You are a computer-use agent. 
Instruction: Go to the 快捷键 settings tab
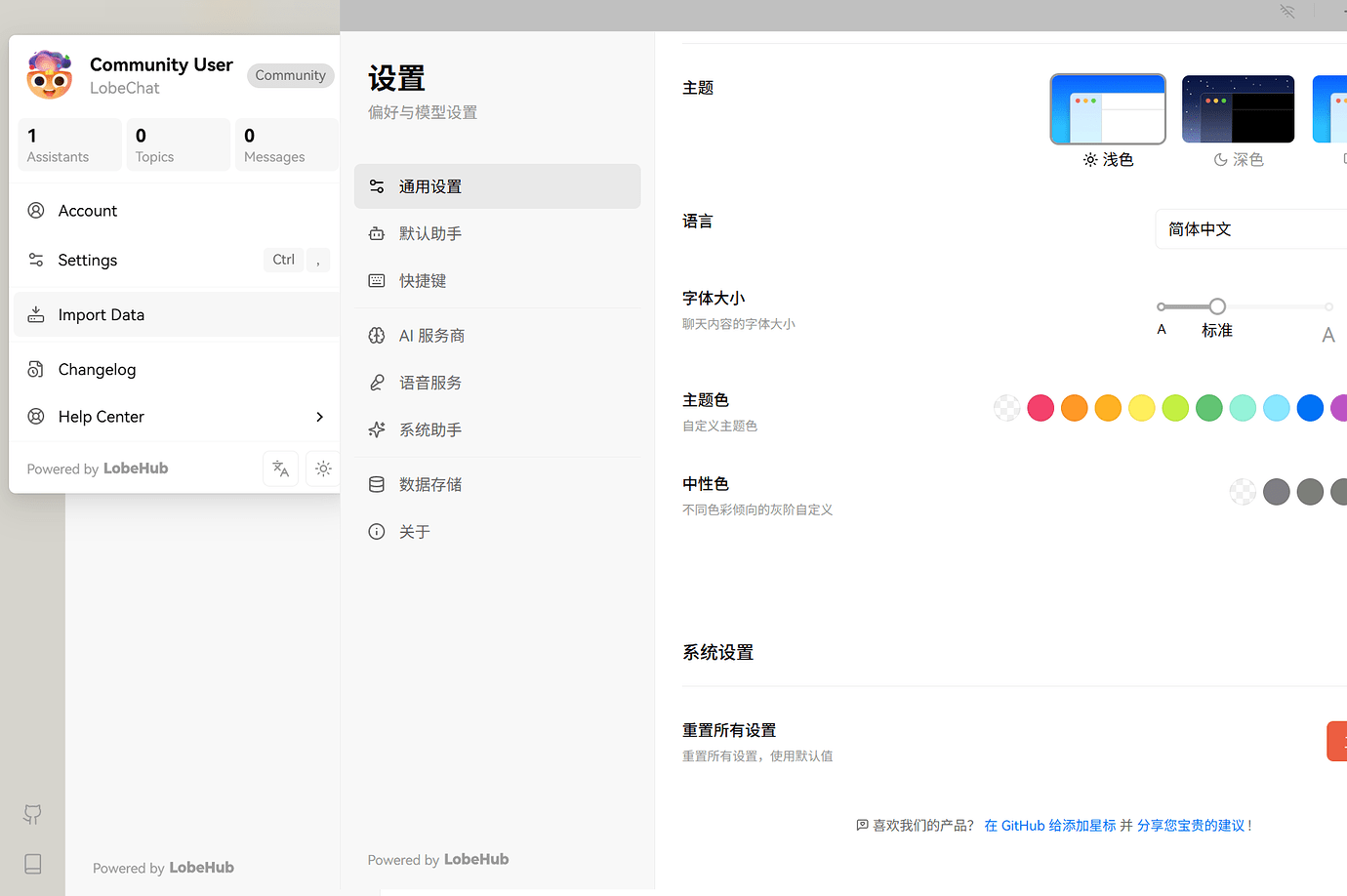[497, 280]
